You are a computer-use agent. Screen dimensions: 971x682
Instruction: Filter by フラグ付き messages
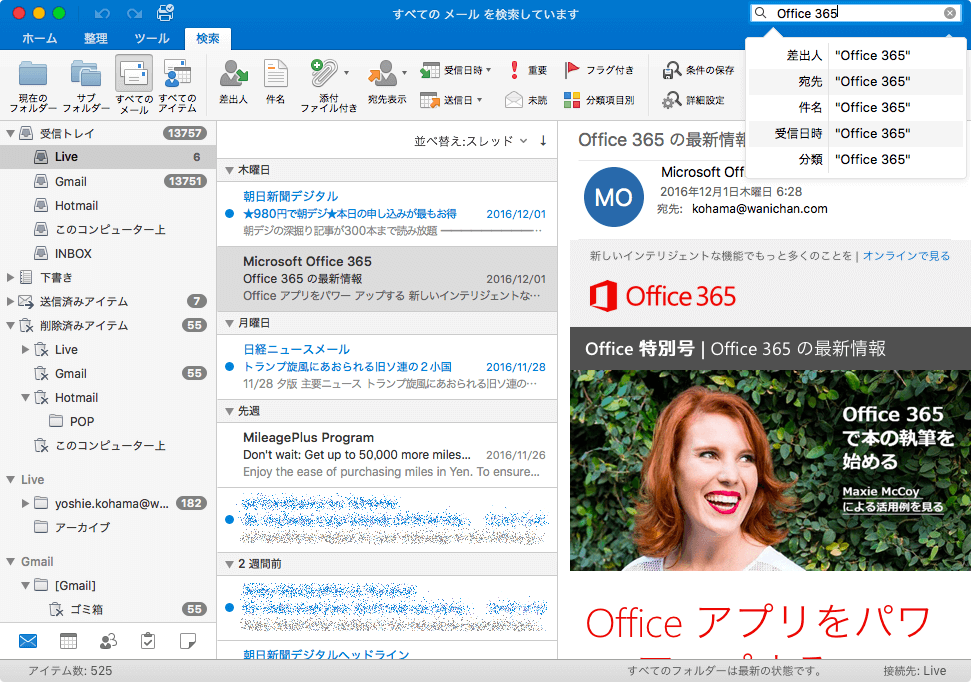[x=599, y=70]
